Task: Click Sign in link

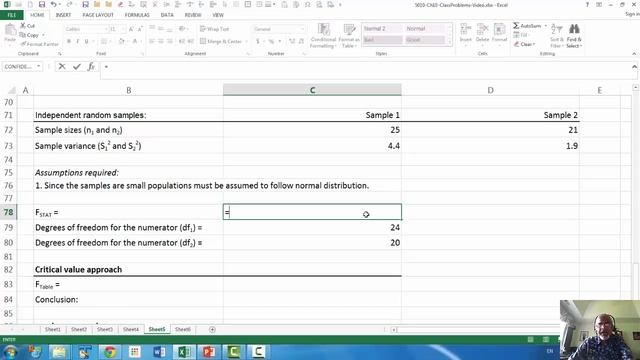Action: point(632,14)
